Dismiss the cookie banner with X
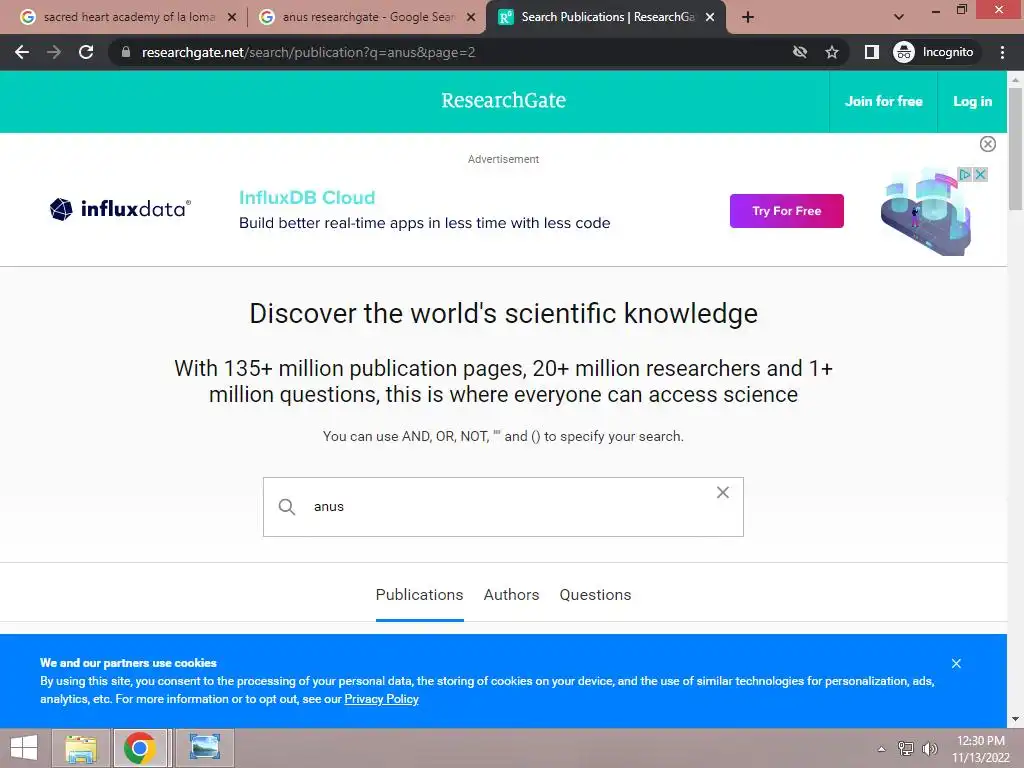The height and width of the screenshot is (768, 1024). coord(956,664)
